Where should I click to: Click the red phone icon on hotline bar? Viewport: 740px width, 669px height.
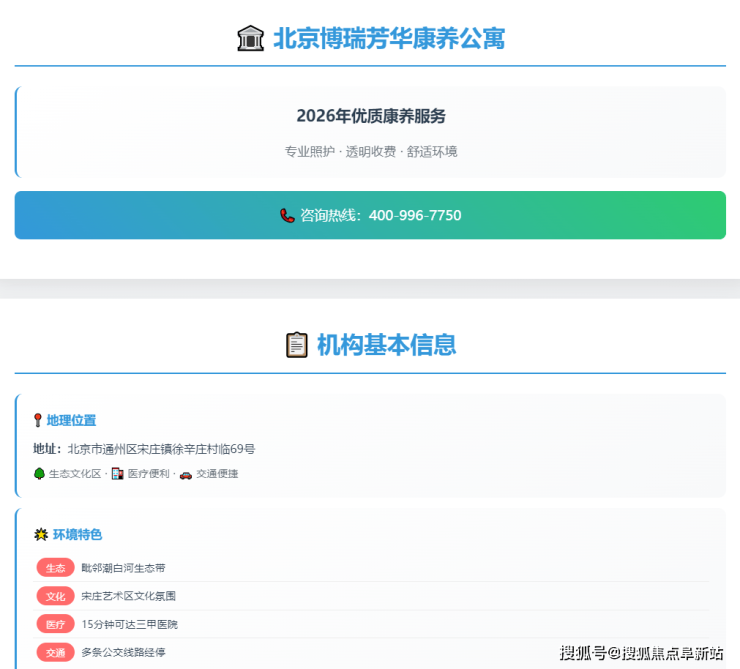(x=287, y=215)
